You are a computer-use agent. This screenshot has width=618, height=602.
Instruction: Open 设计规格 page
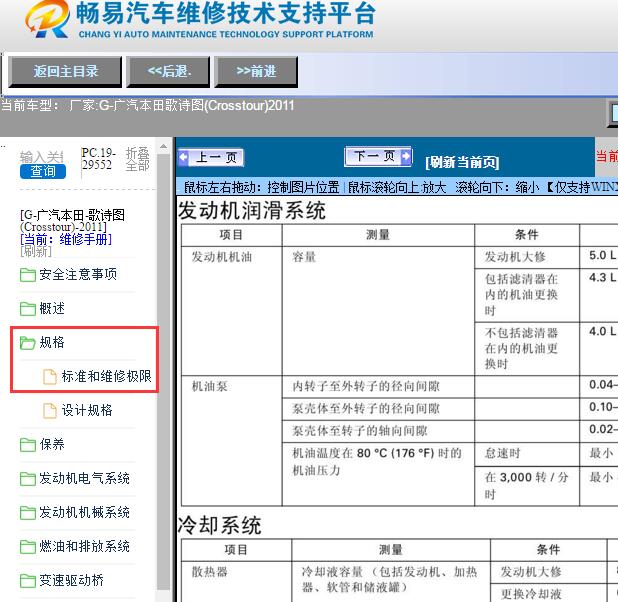[87, 410]
